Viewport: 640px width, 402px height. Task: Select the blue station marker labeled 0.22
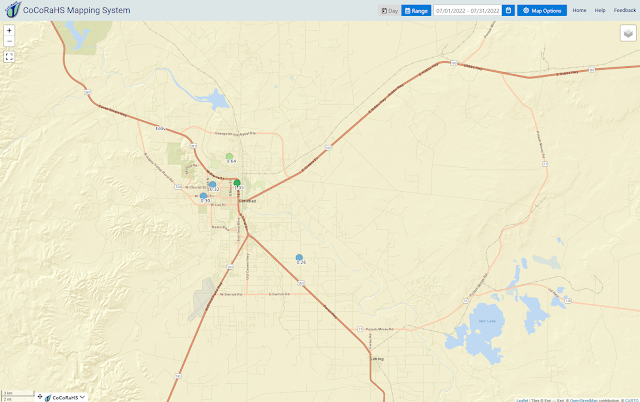point(212,184)
